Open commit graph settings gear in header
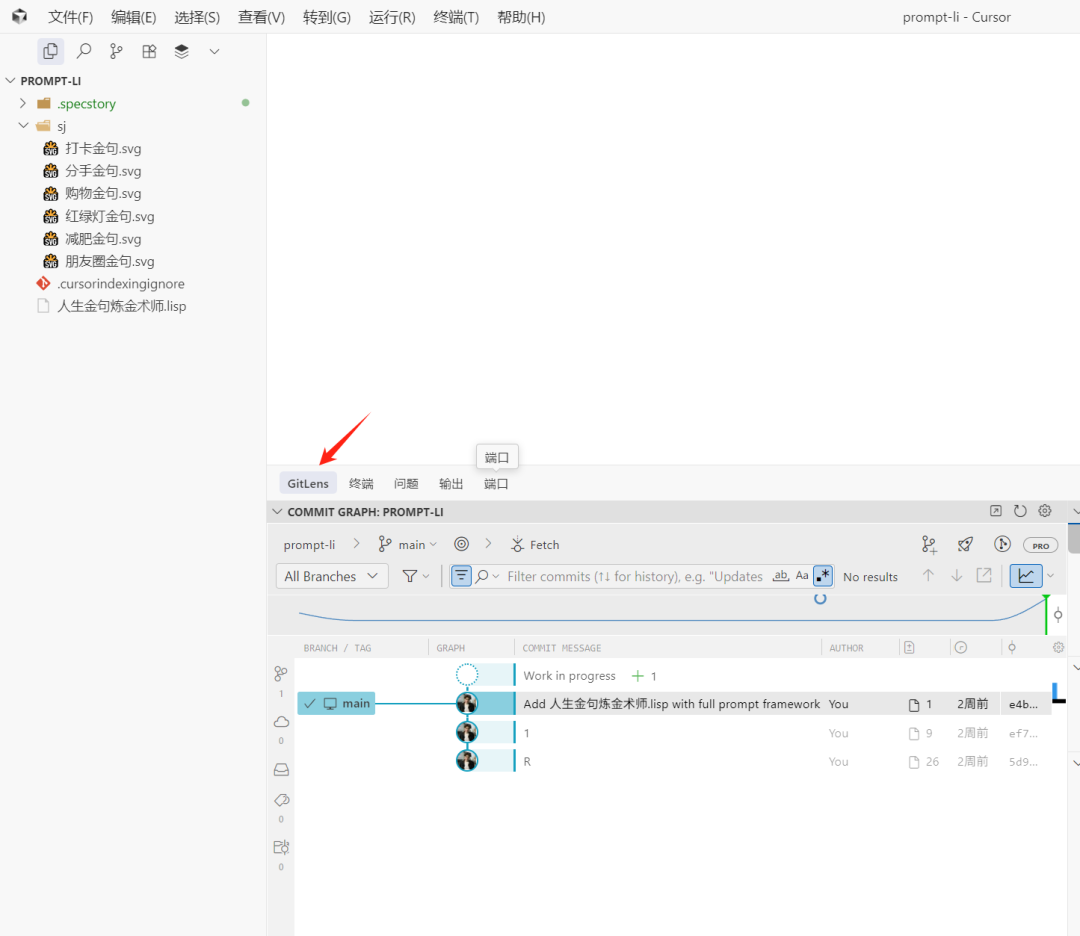The image size is (1080, 936). (x=1045, y=511)
